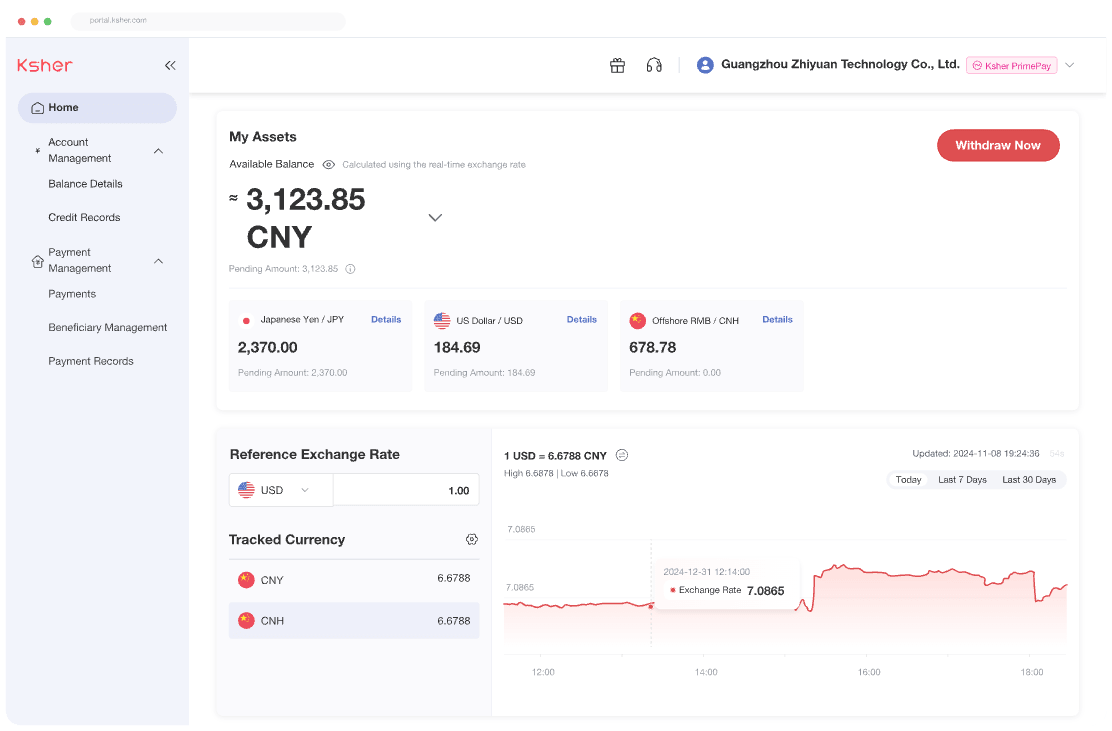This screenshot has width=1112, height=731.
Task: Open Credit Records page
Action: pos(84,217)
